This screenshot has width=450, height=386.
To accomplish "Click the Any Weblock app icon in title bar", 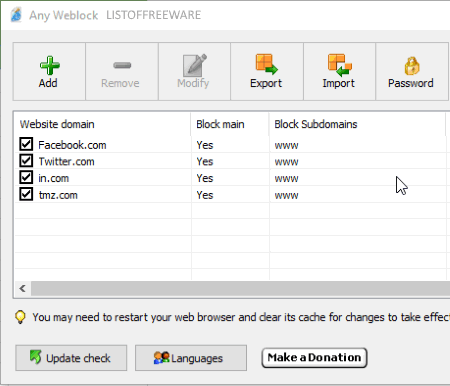I will pyautogui.click(x=16, y=15).
